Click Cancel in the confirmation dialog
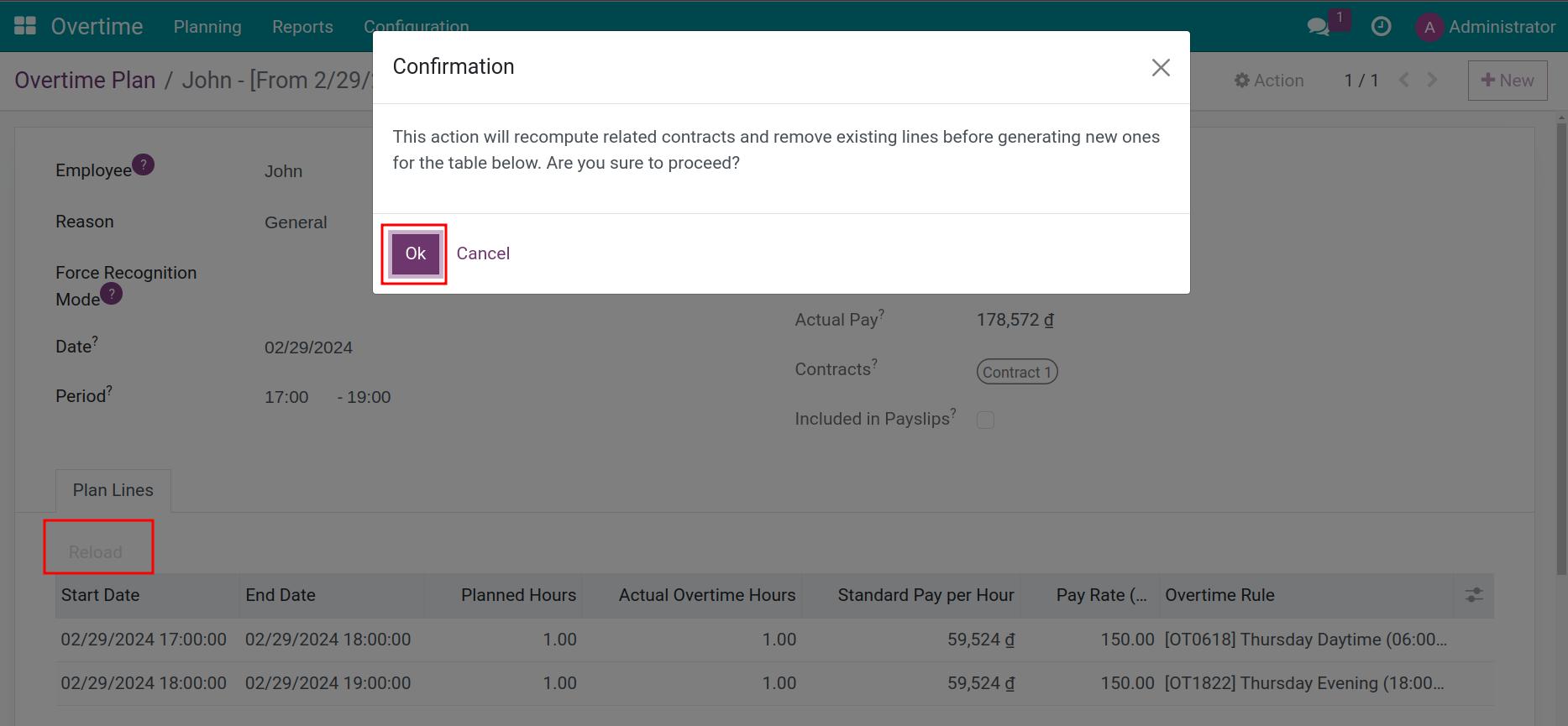Image resolution: width=1568 pixels, height=726 pixels. (x=483, y=253)
